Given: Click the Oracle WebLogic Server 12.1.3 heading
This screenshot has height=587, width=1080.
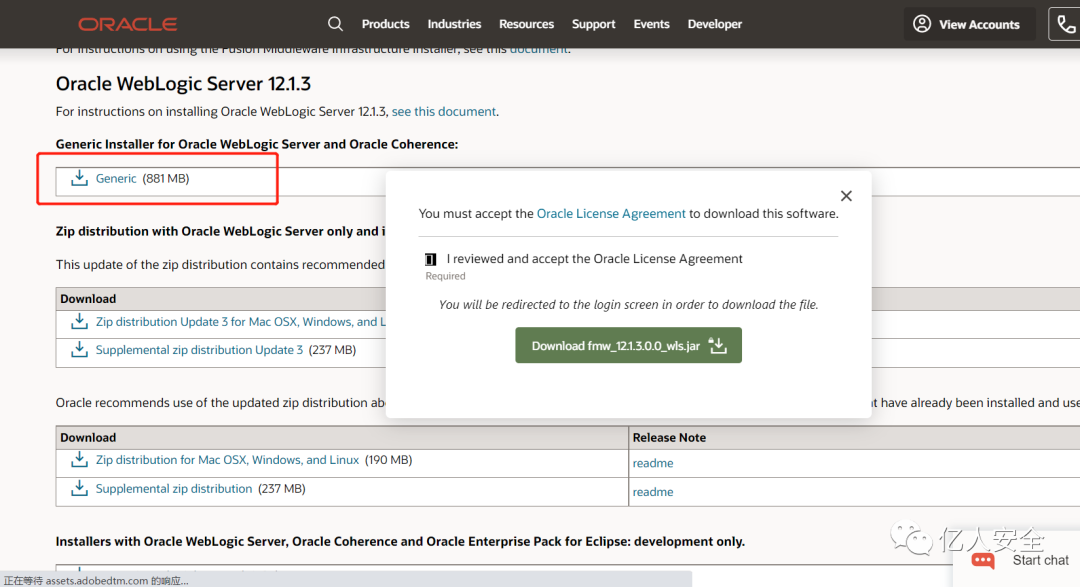Looking at the screenshot, I should [x=183, y=83].
